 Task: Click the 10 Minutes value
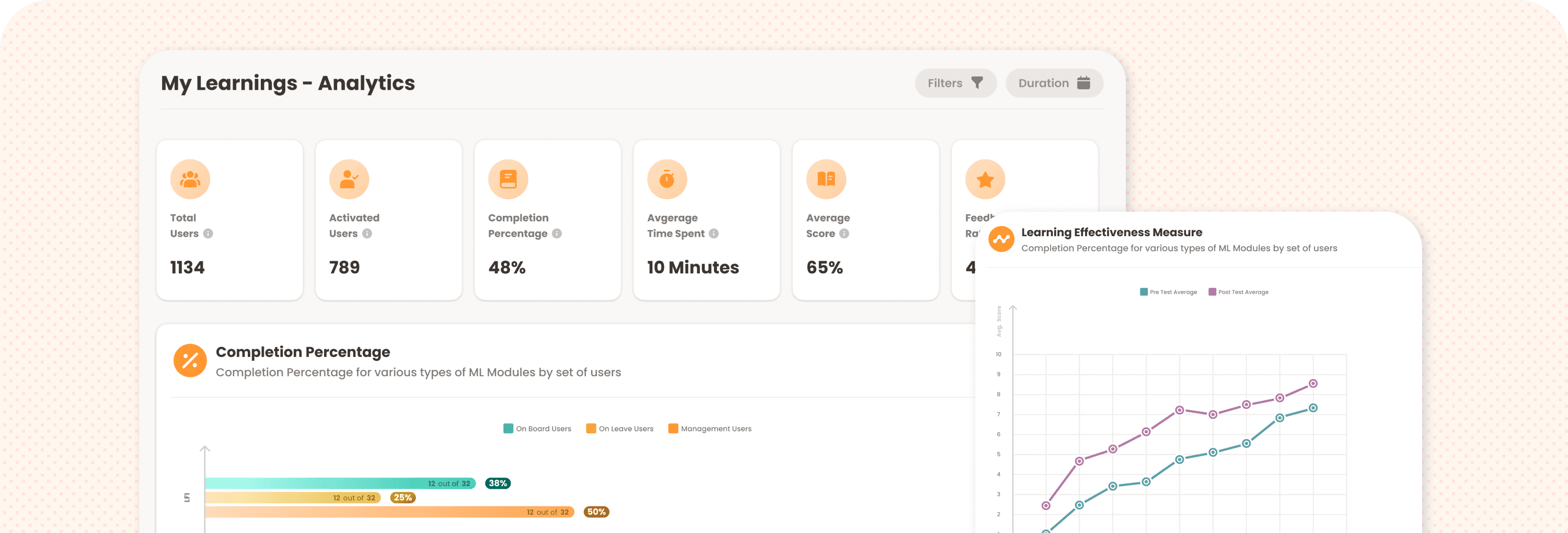(x=693, y=268)
